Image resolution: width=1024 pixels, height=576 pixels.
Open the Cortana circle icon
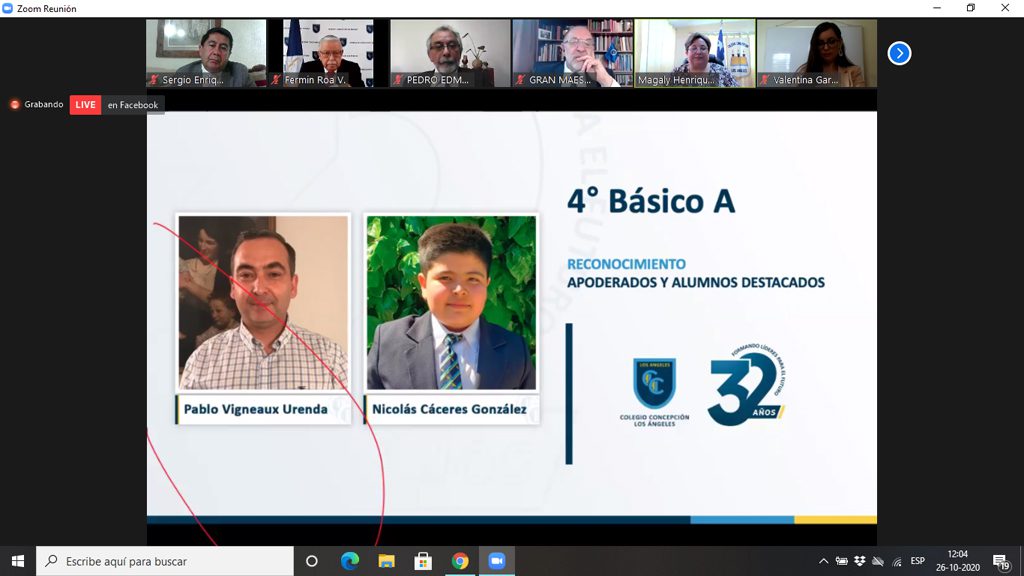tap(311, 561)
